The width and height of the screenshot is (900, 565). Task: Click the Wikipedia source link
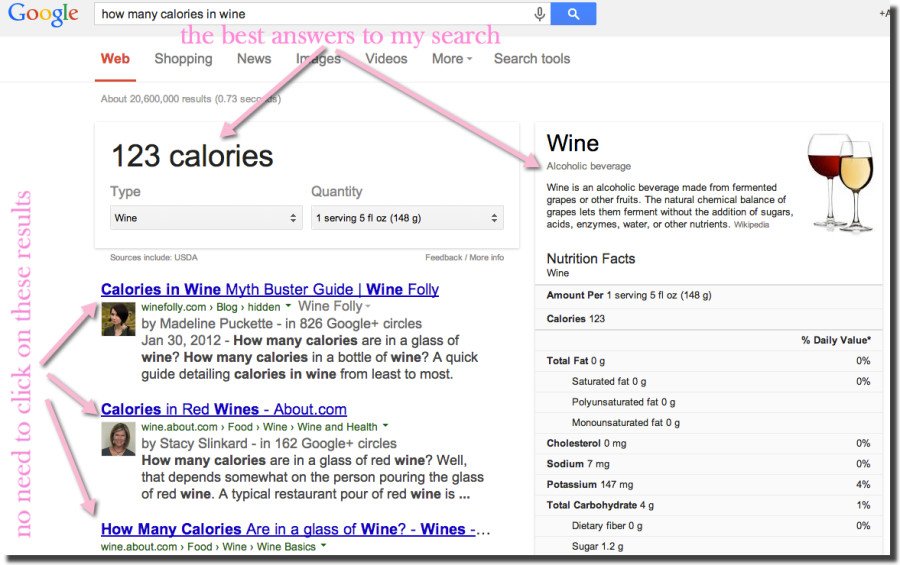coord(751,225)
